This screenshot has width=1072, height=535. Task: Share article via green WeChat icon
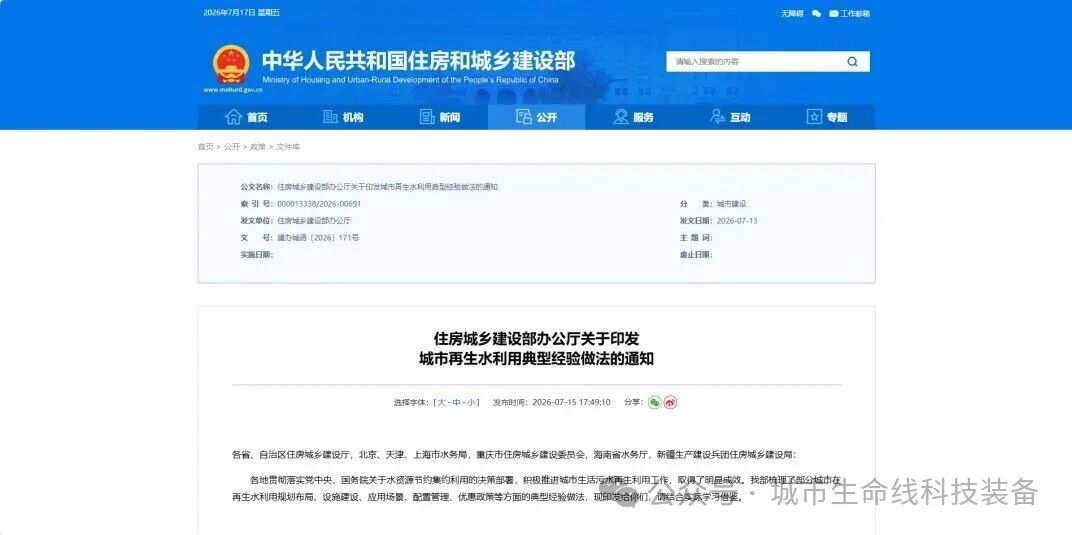(655, 402)
